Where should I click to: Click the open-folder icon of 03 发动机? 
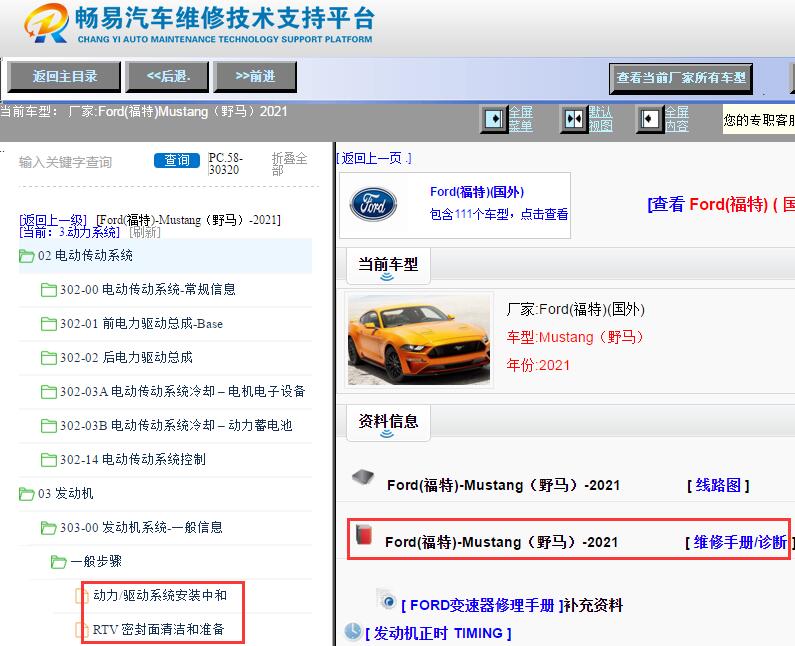pos(26,493)
